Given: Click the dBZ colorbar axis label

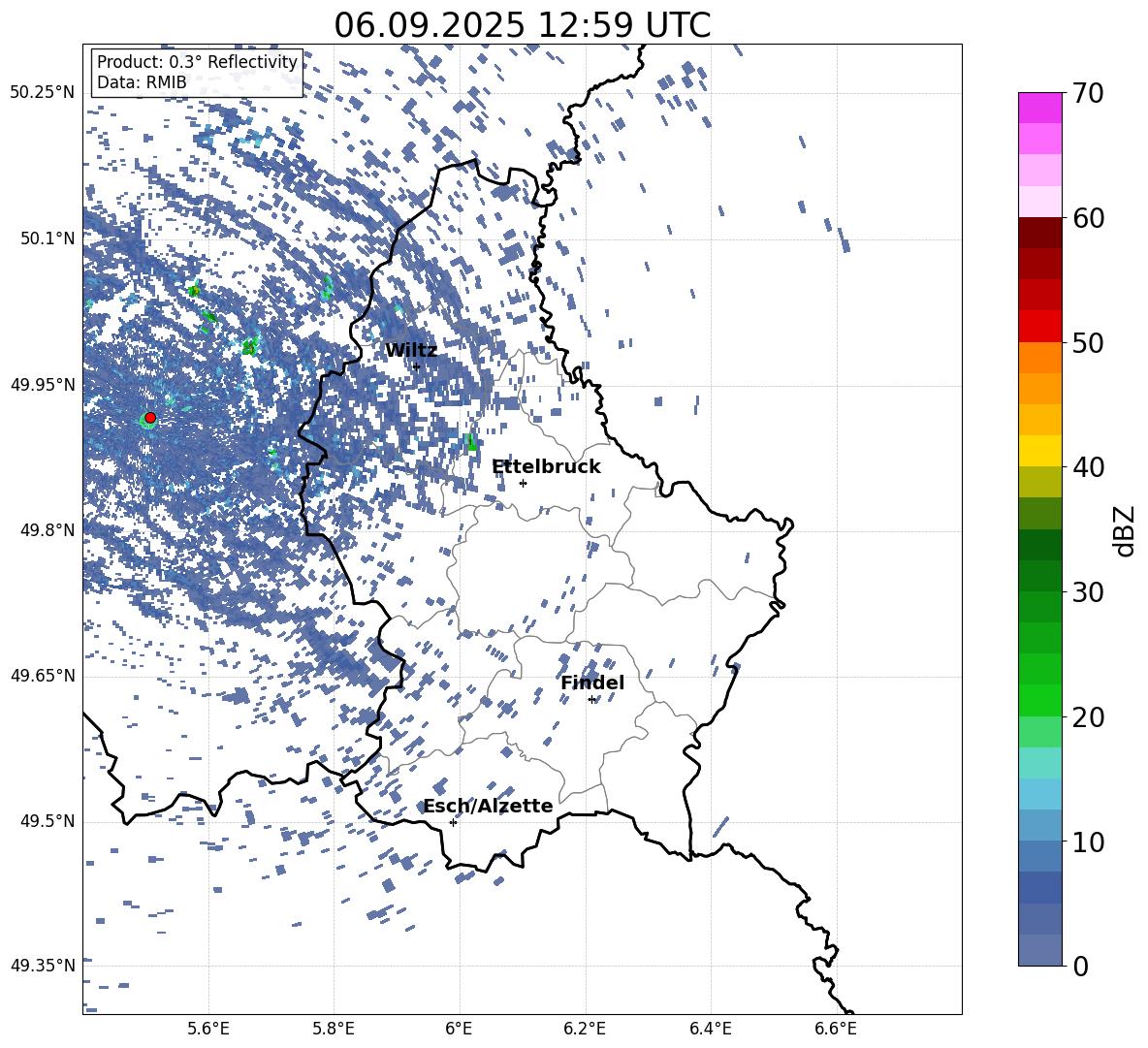Looking at the screenshot, I should 1125,530.
